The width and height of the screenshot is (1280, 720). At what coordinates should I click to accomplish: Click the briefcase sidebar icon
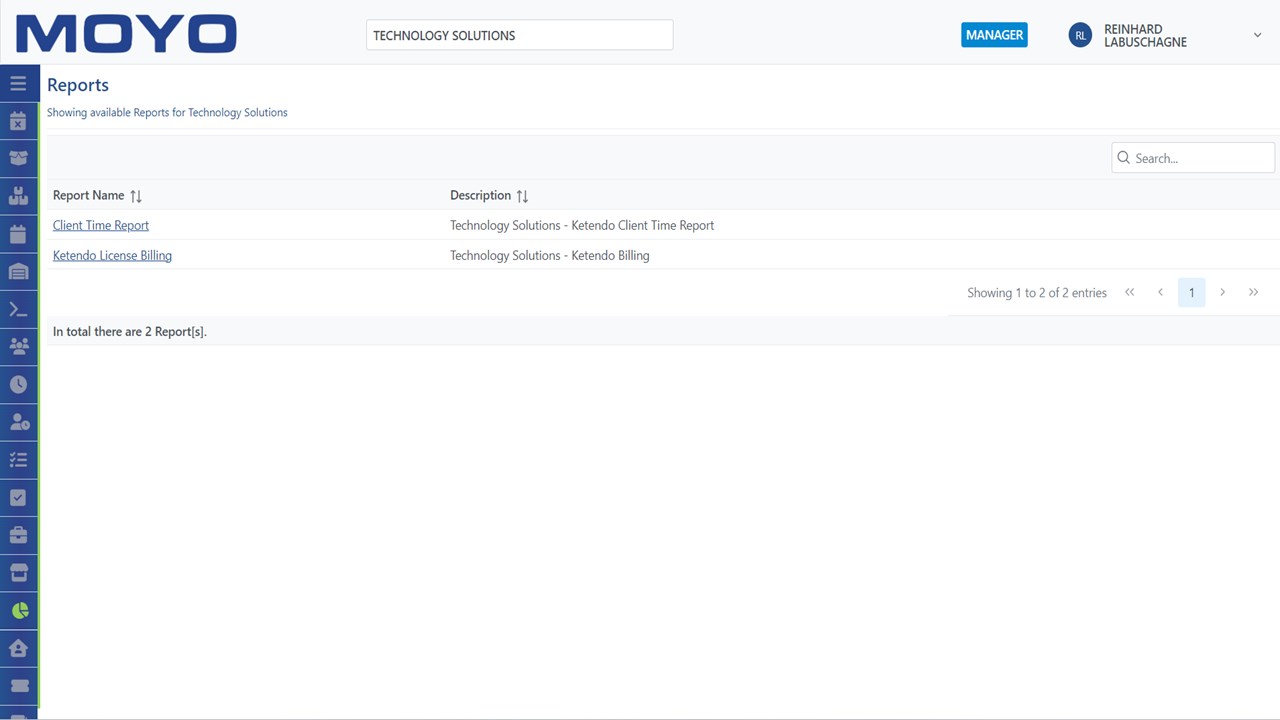coord(18,535)
